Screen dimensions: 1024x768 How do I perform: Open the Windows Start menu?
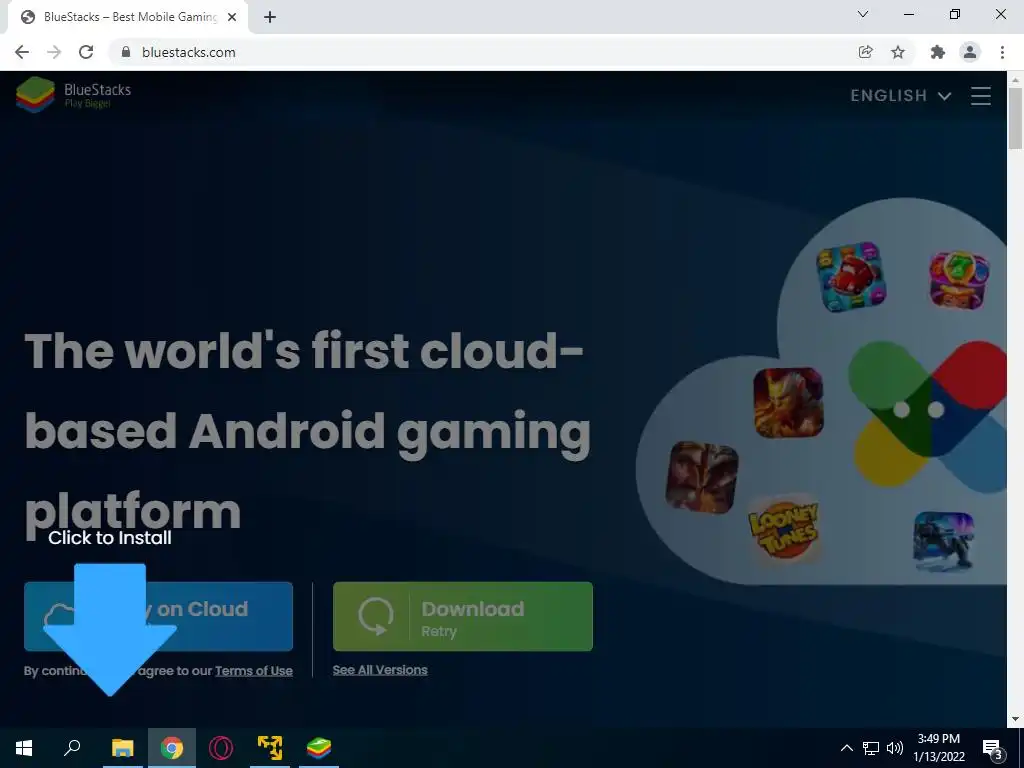point(24,748)
